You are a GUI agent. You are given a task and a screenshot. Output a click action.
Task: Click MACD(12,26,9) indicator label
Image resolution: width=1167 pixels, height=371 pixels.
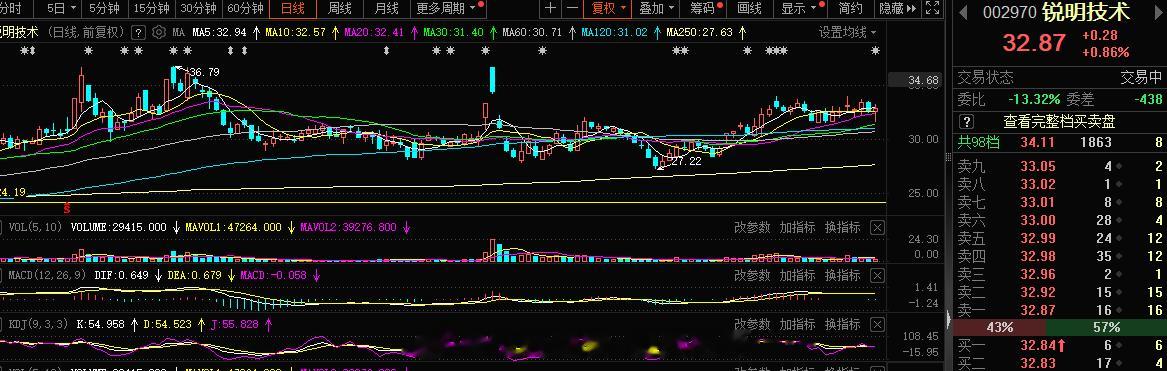pyautogui.click(x=48, y=276)
